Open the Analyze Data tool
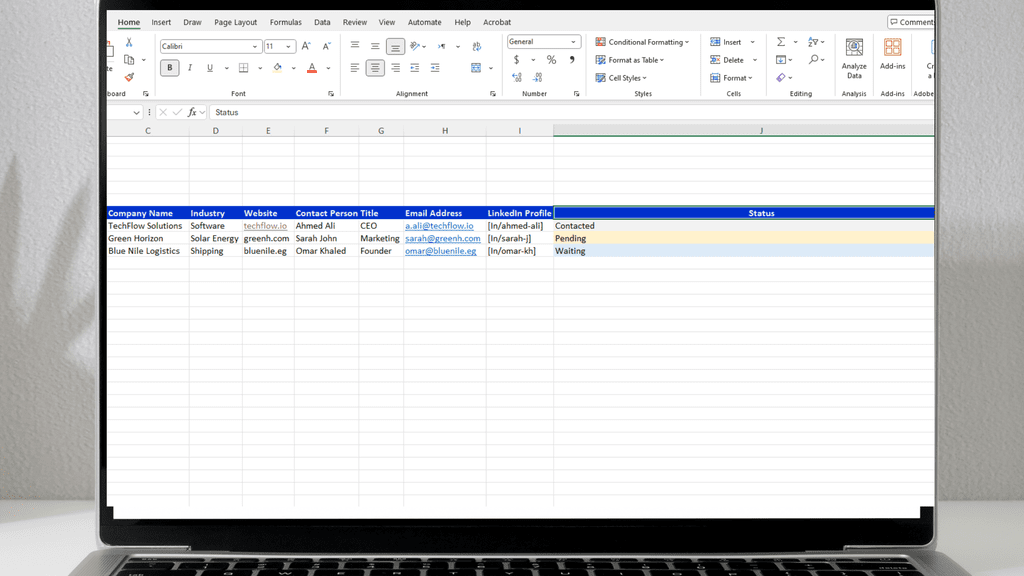Viewport: 1024px width, 576px height. point(854,58)
